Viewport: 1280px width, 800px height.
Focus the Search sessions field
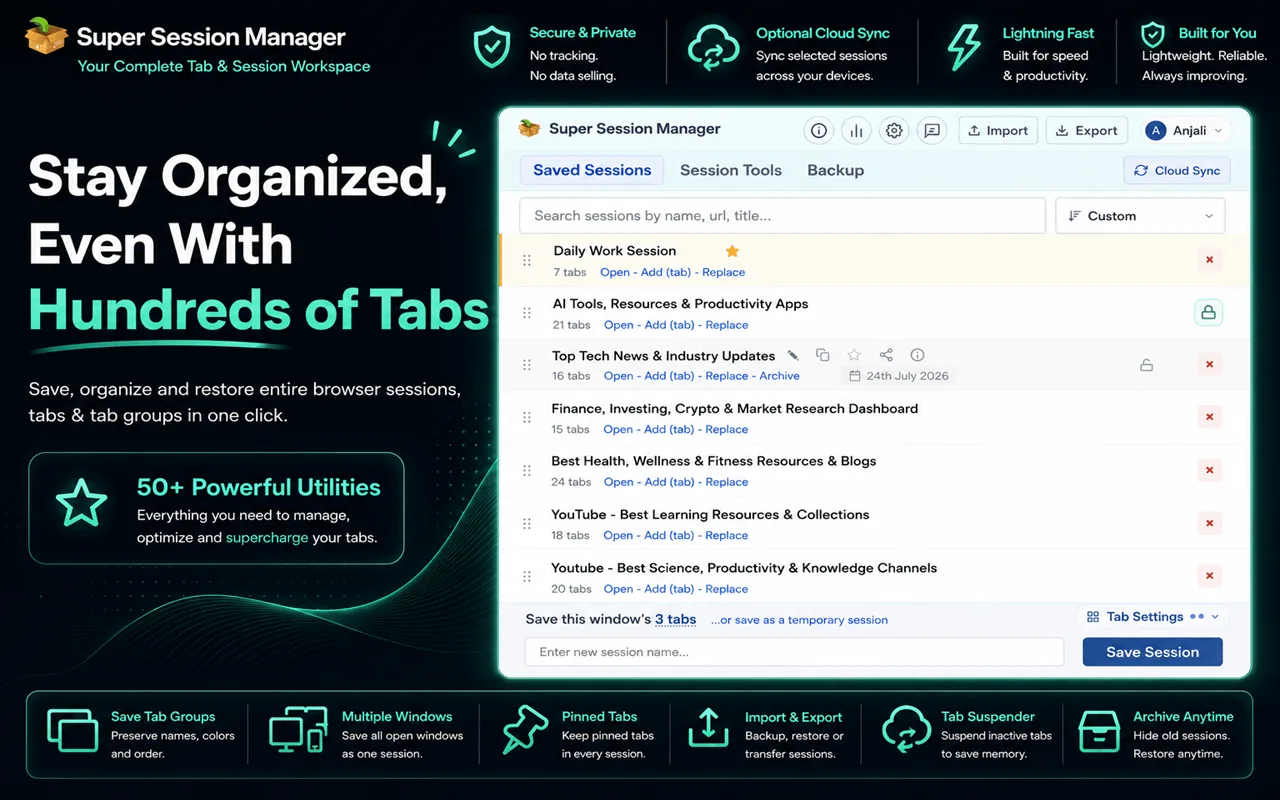(782, 216)
